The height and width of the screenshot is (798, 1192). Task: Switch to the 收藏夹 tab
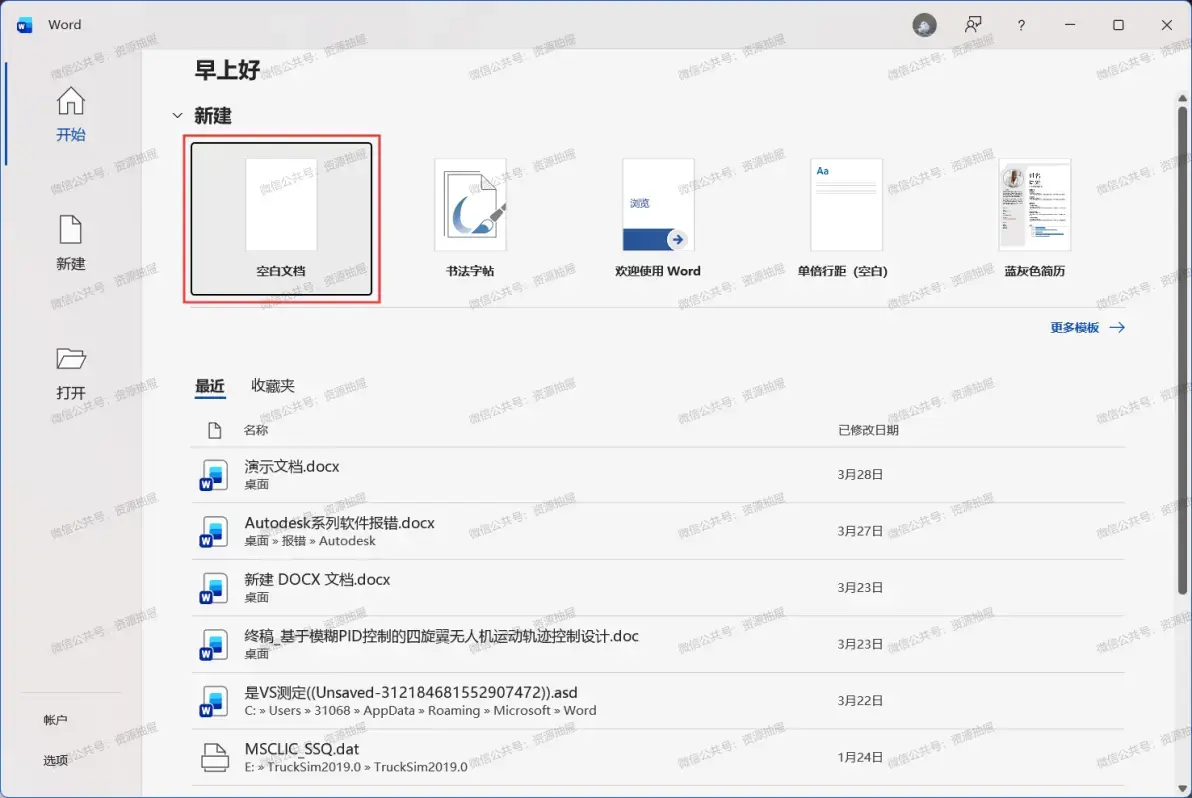click(273, 386)
